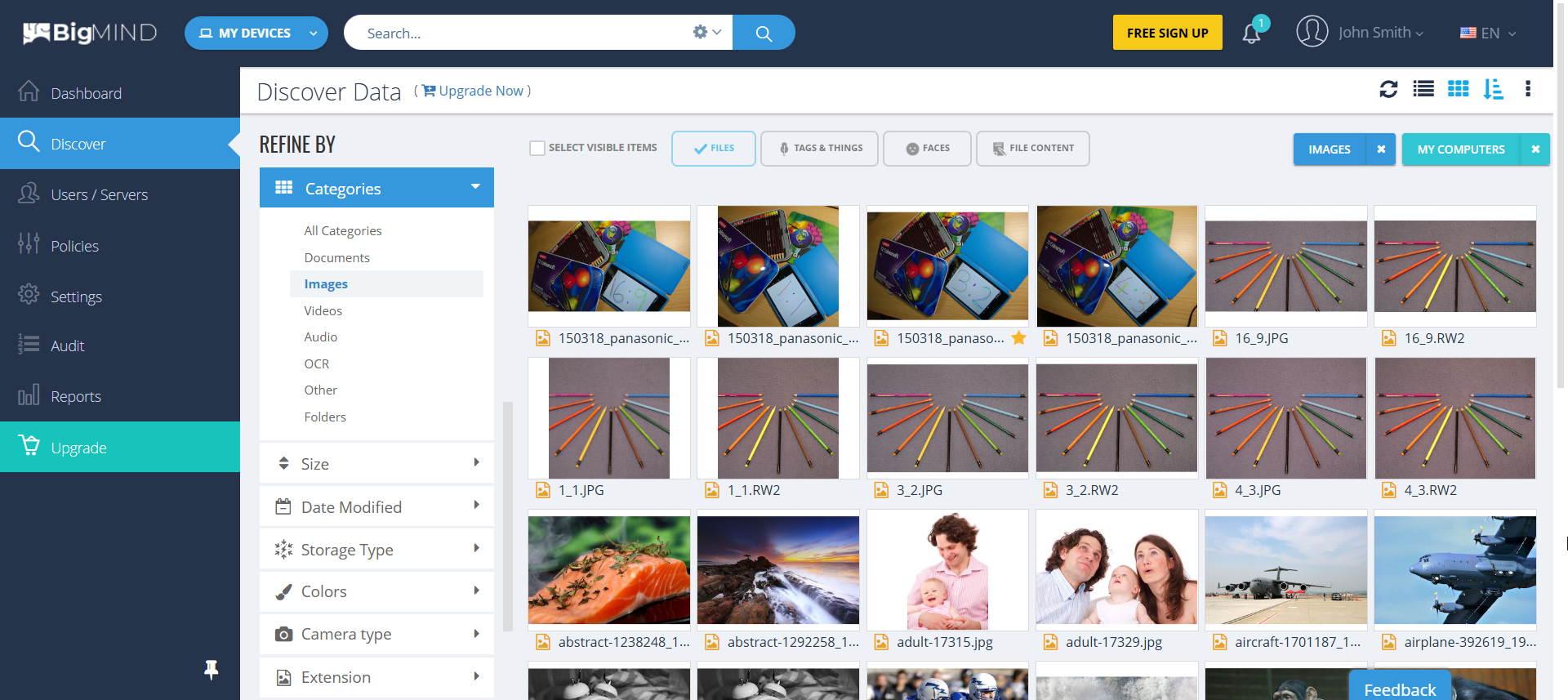1568x700 pixels.
Task: Open Dashboard in the sidebar
Action: pyautogui.click(x=120, y=92)
